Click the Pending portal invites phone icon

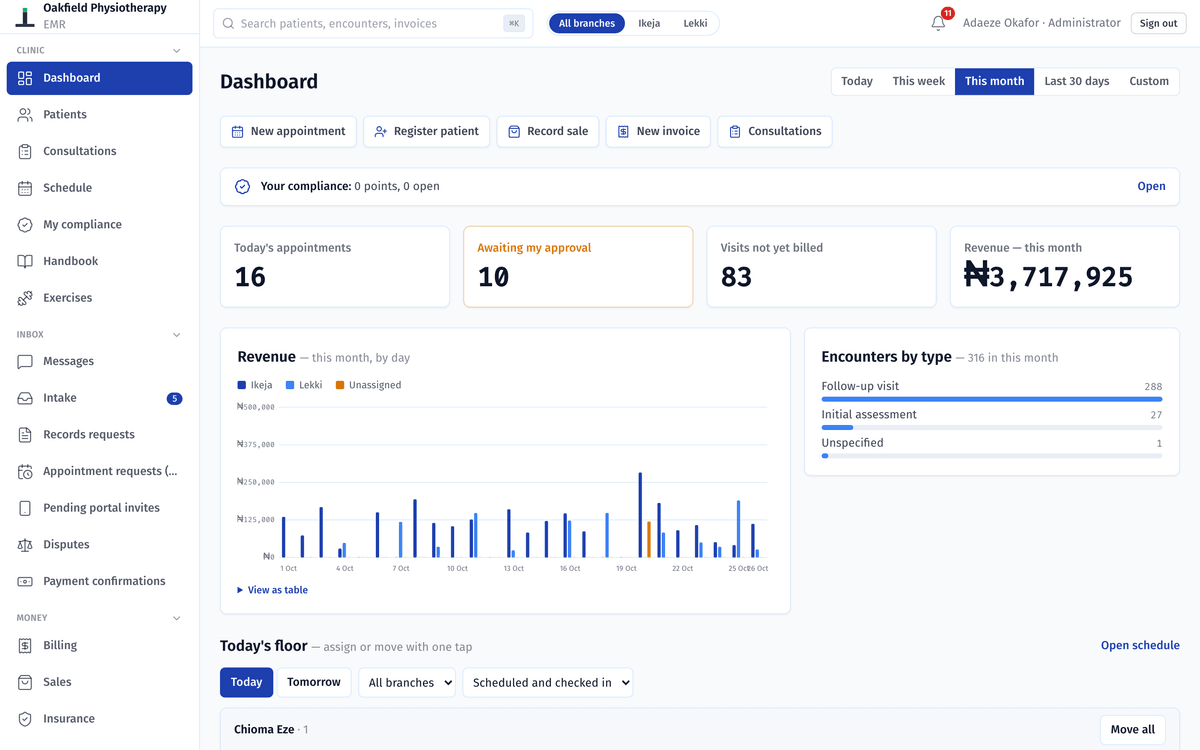25,508
